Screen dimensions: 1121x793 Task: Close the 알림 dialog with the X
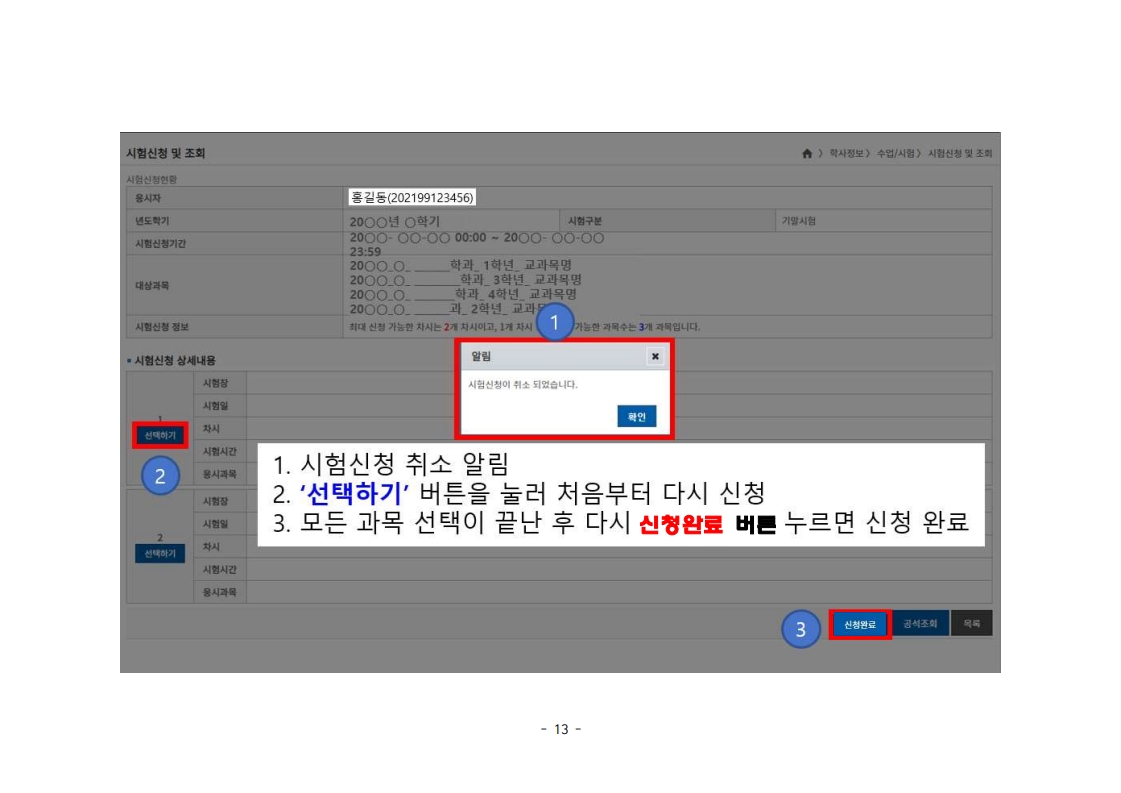click(655, 356)
